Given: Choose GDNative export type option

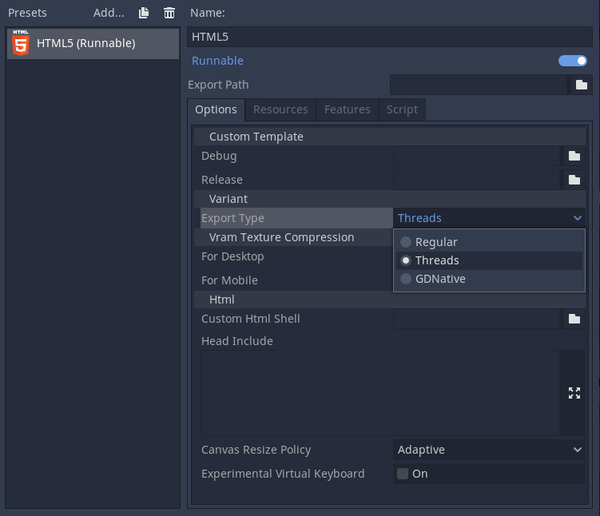Looking at the screenshot, I should click(440, 279).
